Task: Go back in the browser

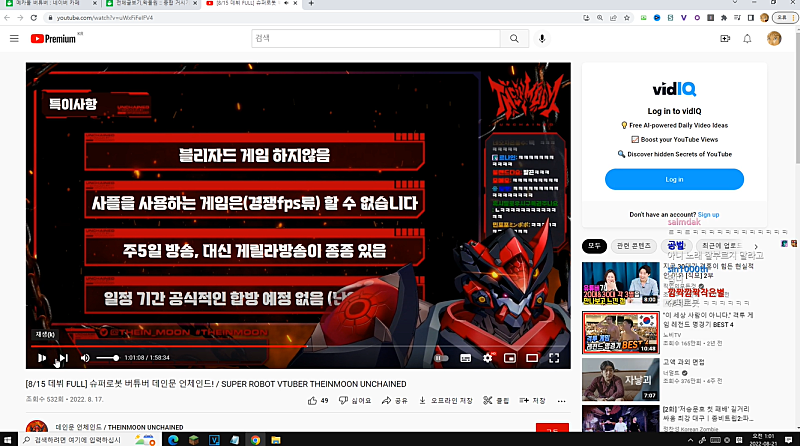Action: pyautogui.click(x=7, y=17)
